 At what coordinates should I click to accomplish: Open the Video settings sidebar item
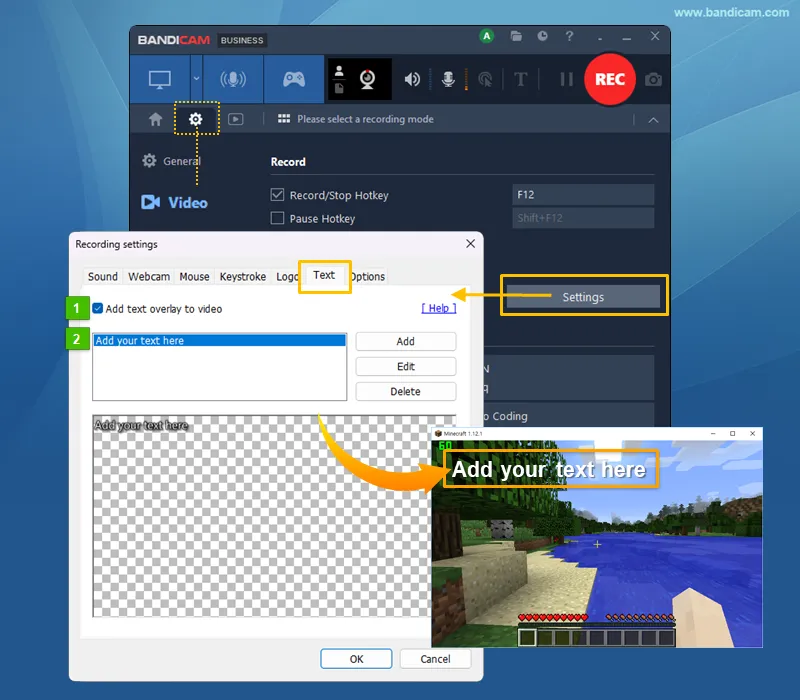point(174,203)
